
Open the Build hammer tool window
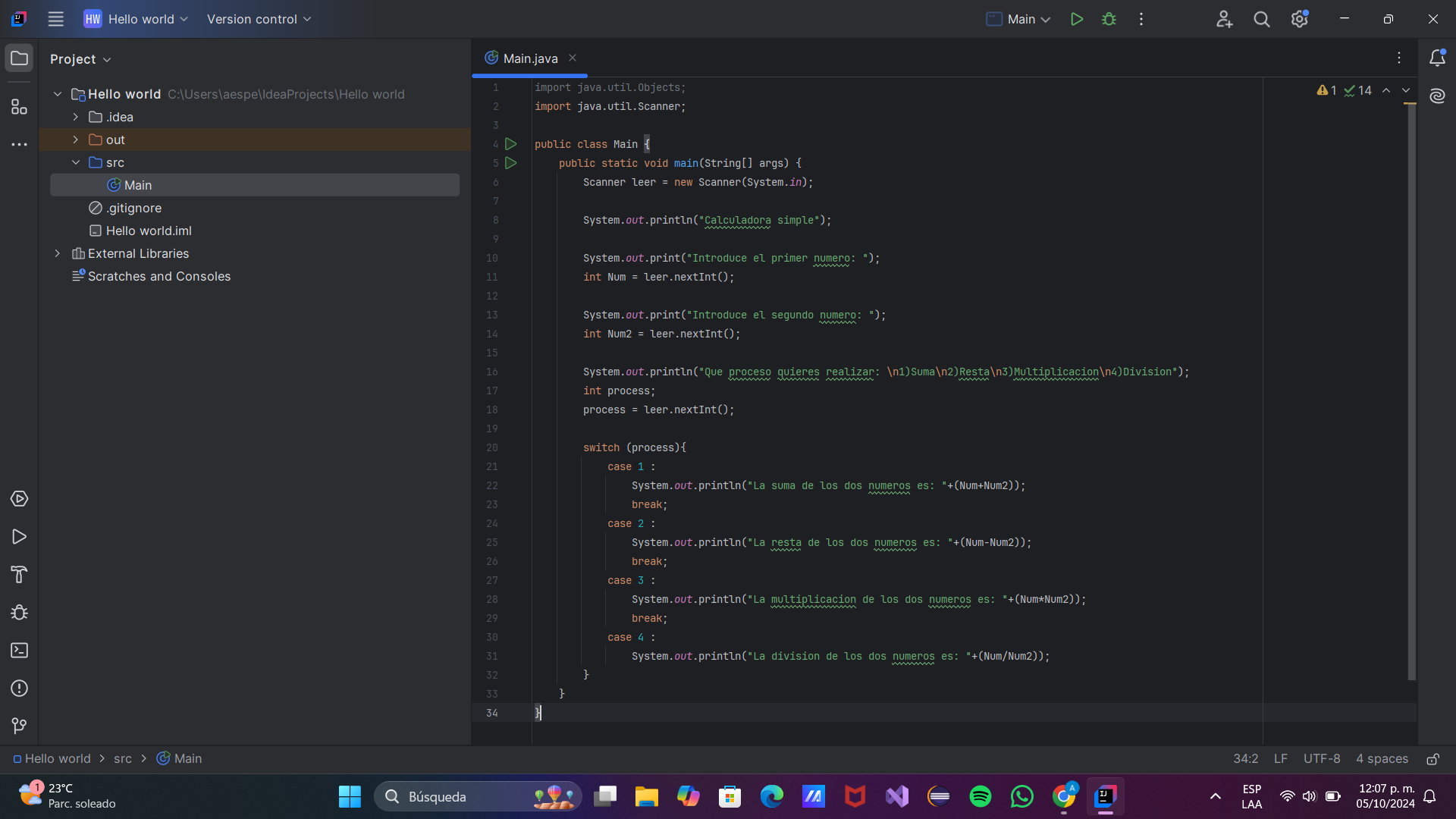(x=20, y=575)
